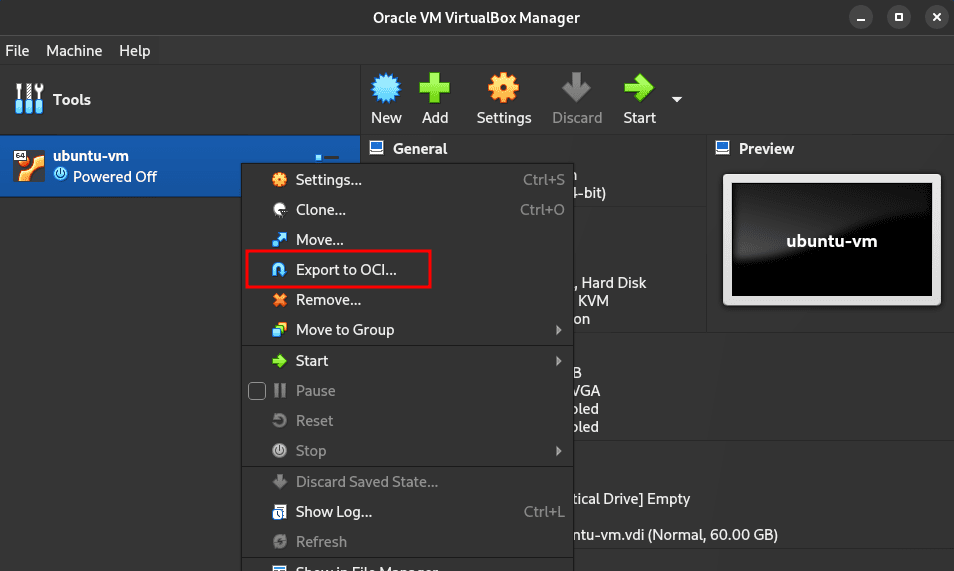Click the Refresh icon in the context menu
954x571 pixels.
pyautogui.click(x=279, y=542)
